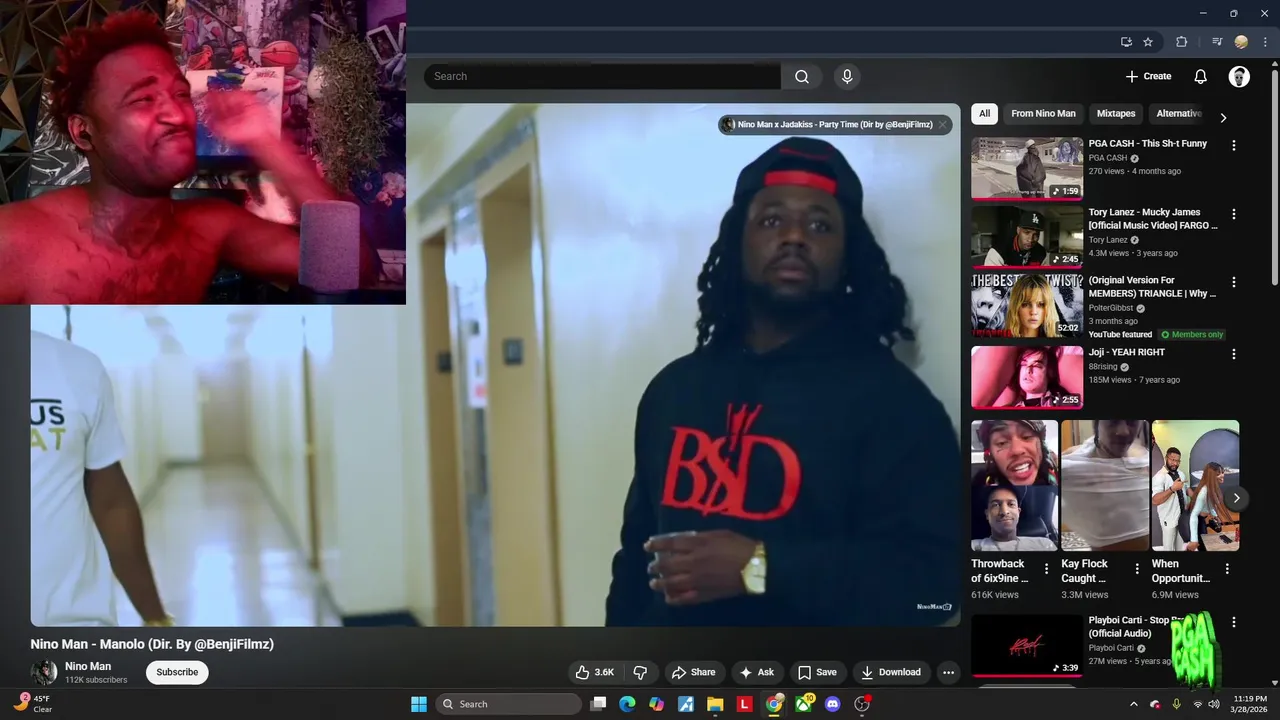
Task: Click the Share button
Action: pos(693,672)
